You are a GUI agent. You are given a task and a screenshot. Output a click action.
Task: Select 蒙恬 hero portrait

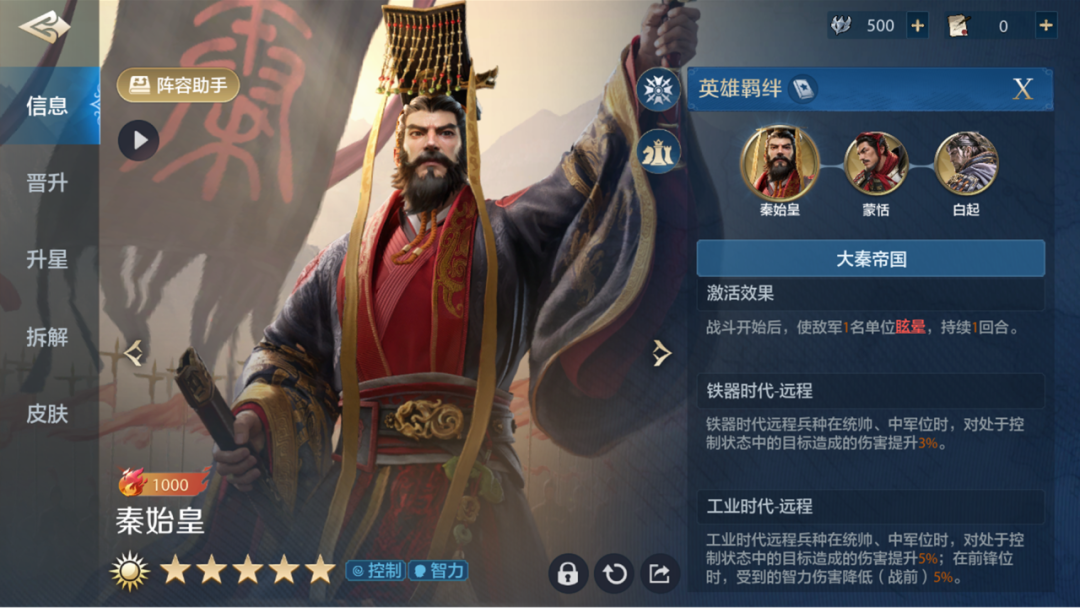(x=875, y=164)
